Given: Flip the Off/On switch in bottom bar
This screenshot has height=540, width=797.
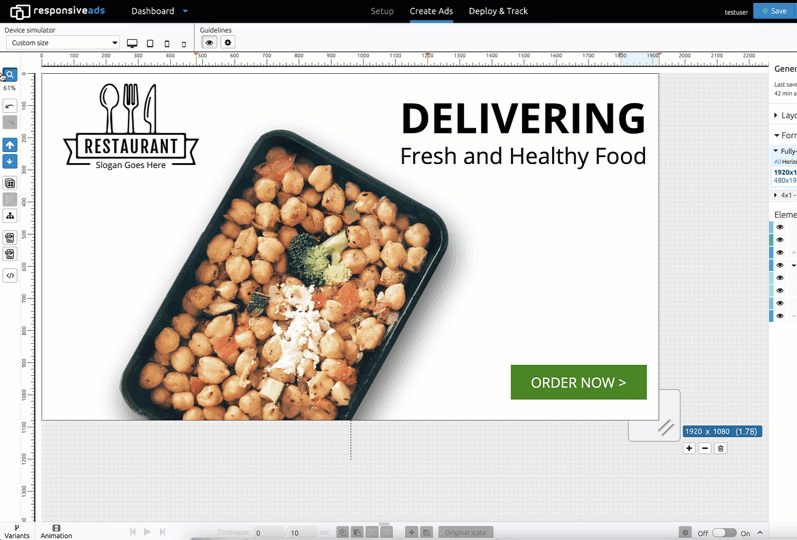Looking at the screenshot, I should point(724,532).
